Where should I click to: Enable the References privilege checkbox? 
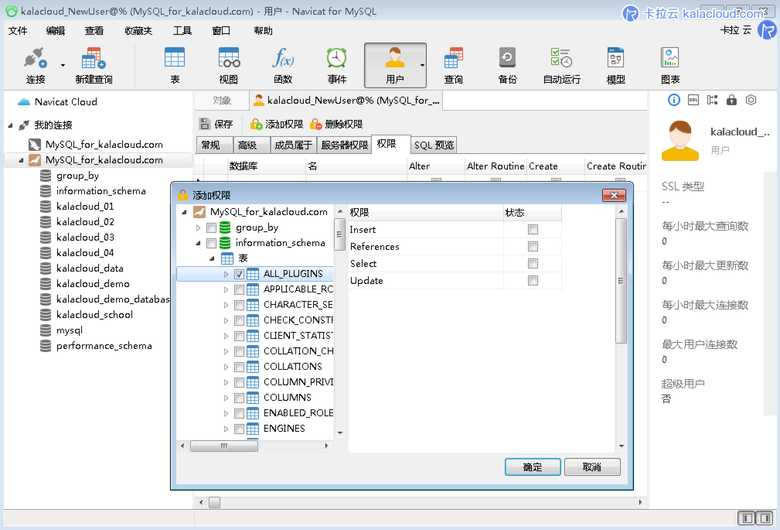pyautogui.click(x=533, y=246)
